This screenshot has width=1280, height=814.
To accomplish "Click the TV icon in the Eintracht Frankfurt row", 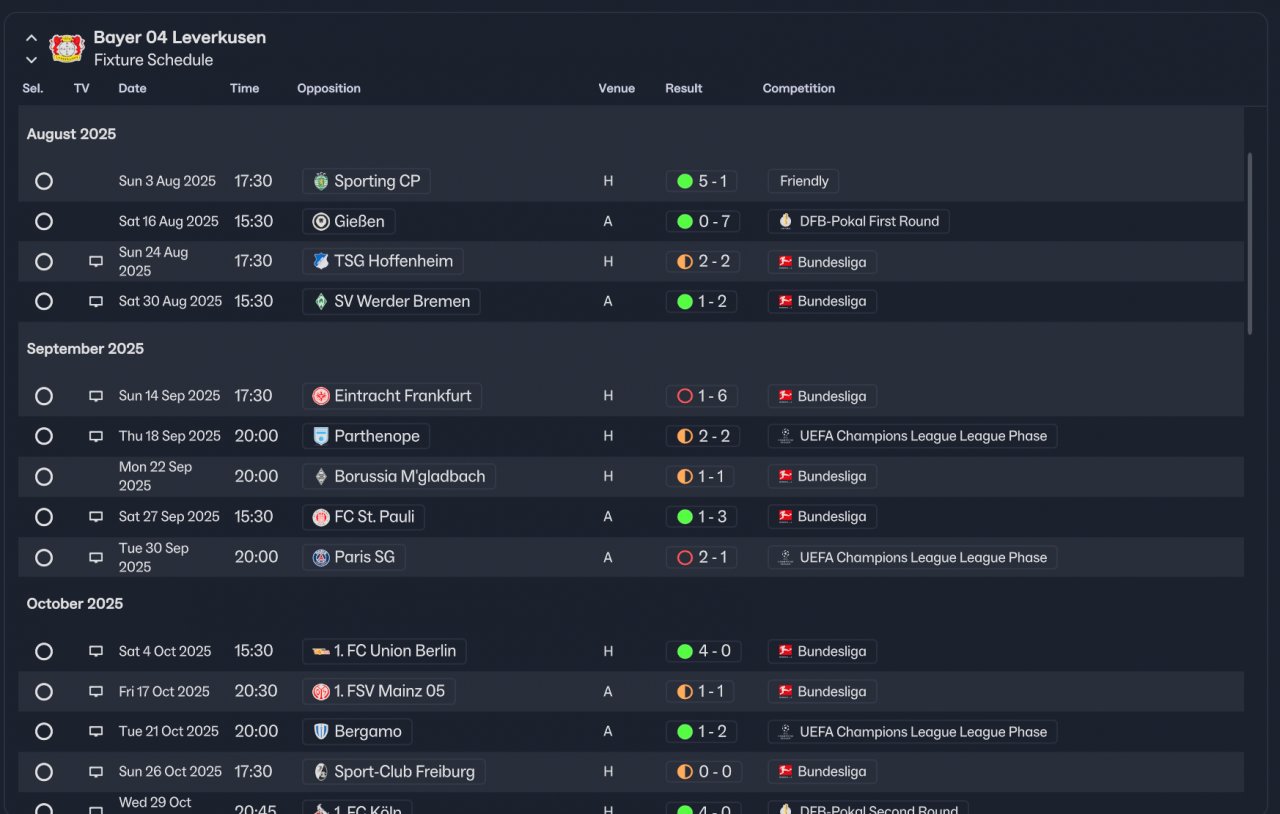I will [x=96, y=396].
